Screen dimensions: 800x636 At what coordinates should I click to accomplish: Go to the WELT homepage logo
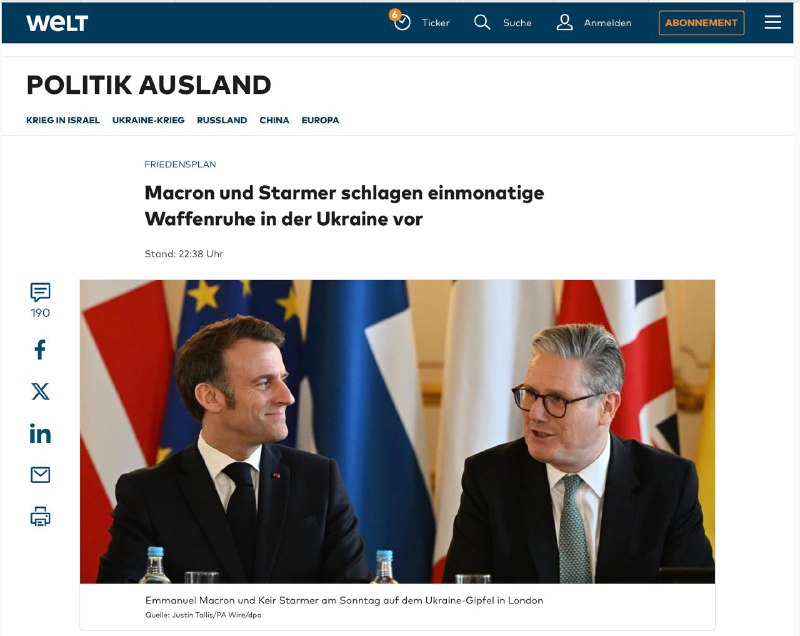pyautogui.click(x=57, y=23)
